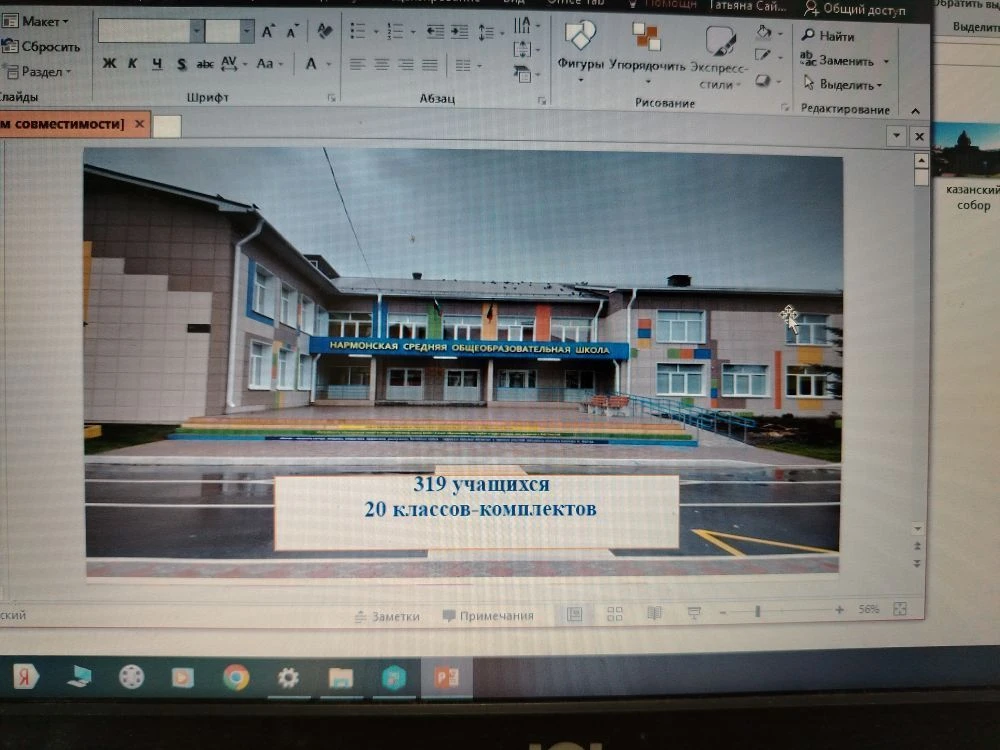
Task: Open the font name dropdown
Action: pyautogui.click(x=197, y=31)
